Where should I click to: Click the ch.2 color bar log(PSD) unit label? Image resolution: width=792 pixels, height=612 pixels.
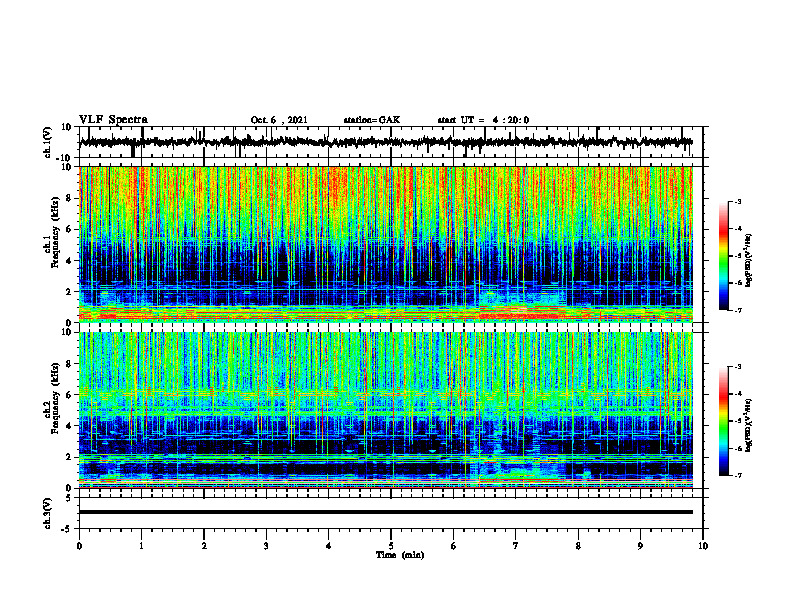749,425
